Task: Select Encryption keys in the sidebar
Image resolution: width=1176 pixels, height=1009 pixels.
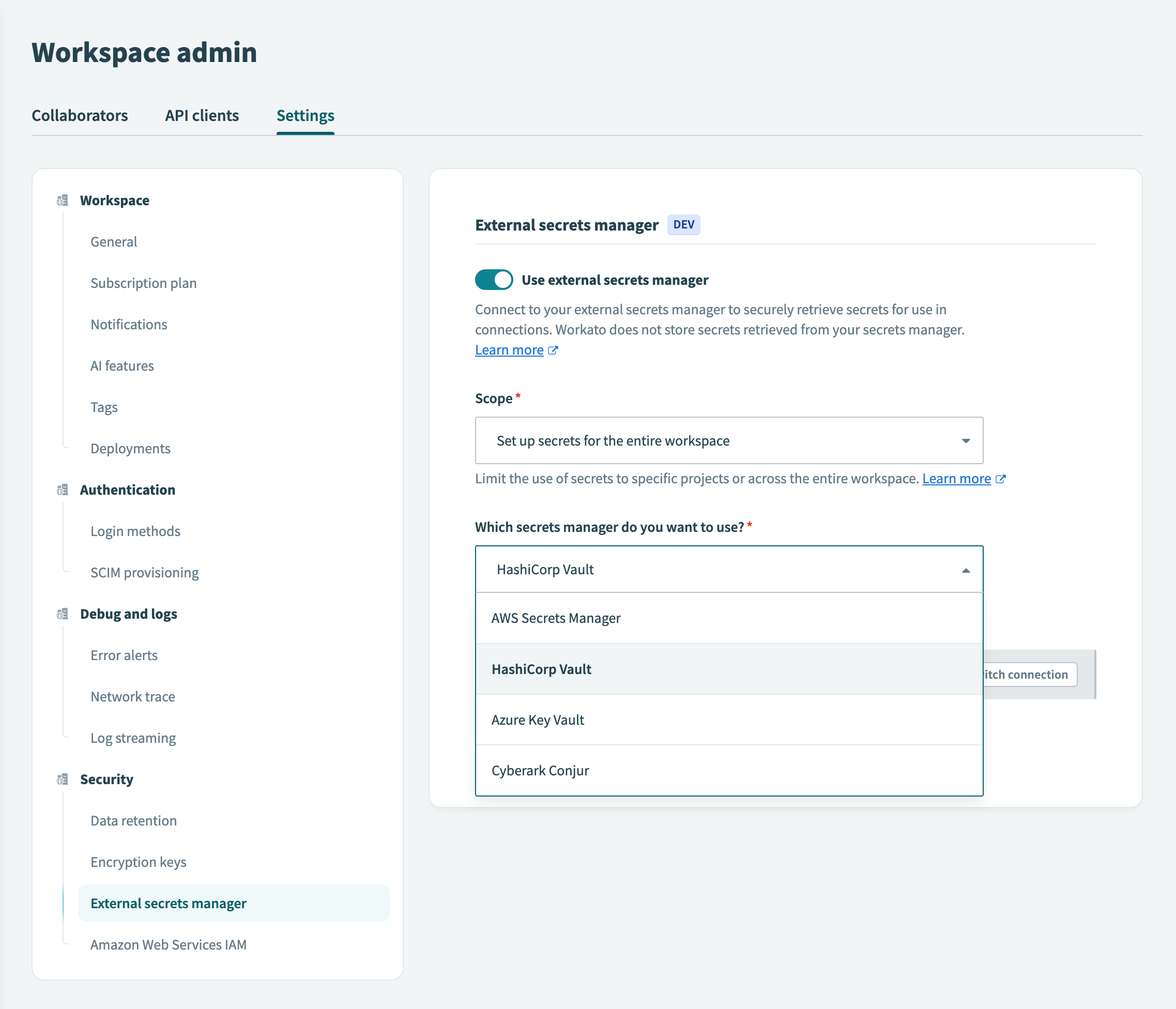Action: (138, 862)
